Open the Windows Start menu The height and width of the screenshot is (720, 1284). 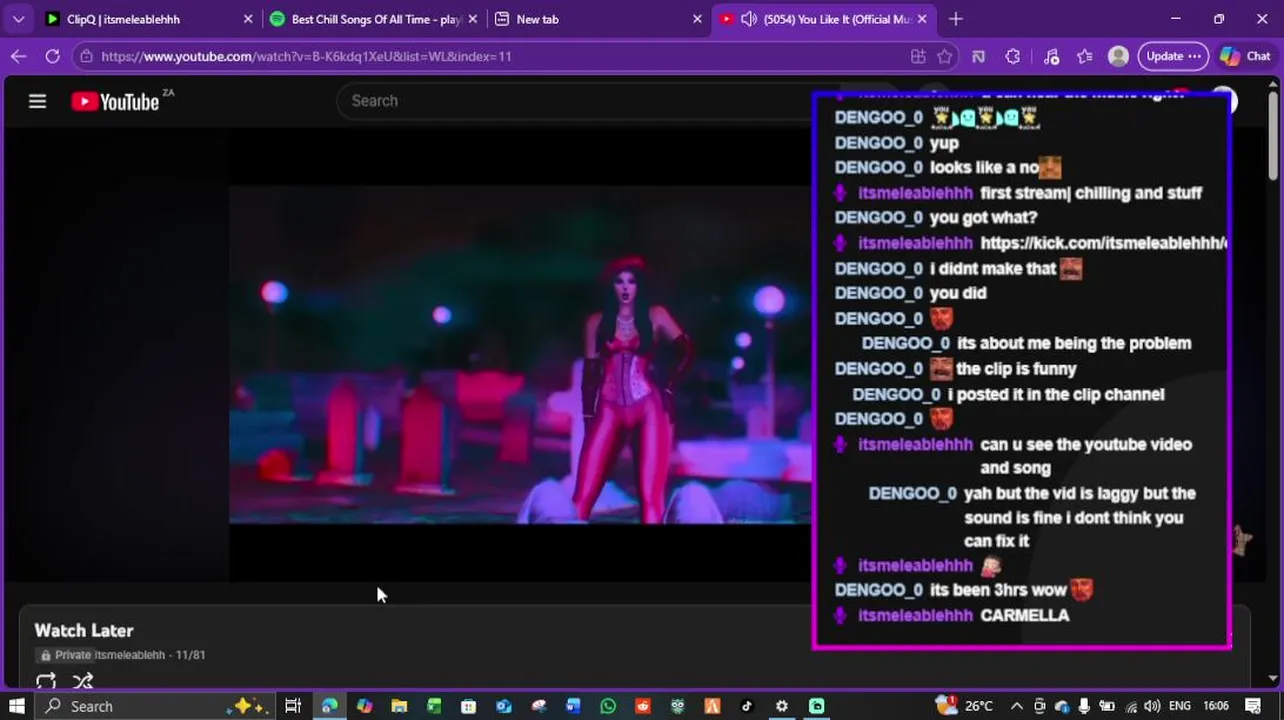(x=17, y=706)
